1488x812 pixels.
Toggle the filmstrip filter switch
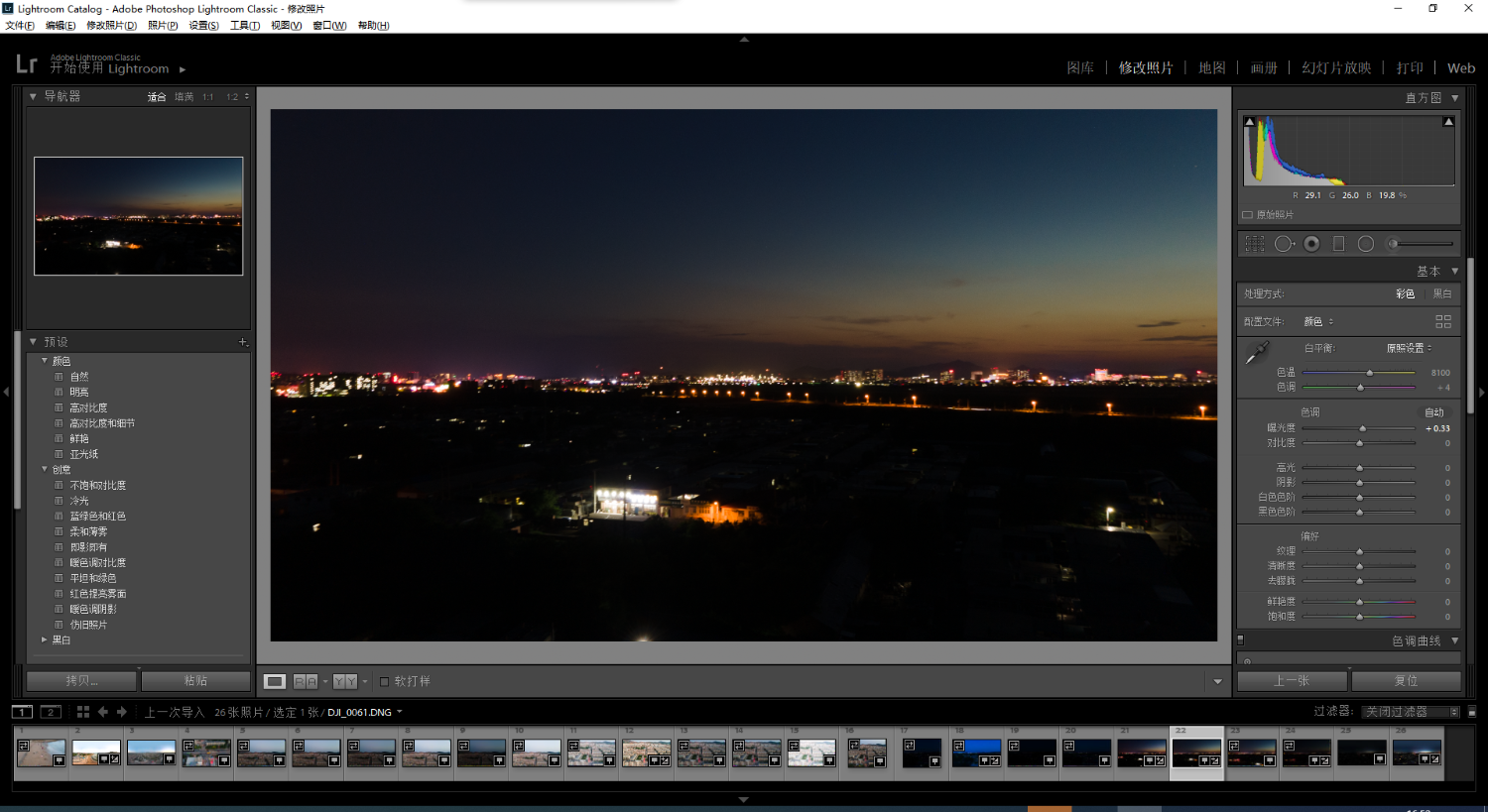pyautogui.click(x=1472, y=712)
